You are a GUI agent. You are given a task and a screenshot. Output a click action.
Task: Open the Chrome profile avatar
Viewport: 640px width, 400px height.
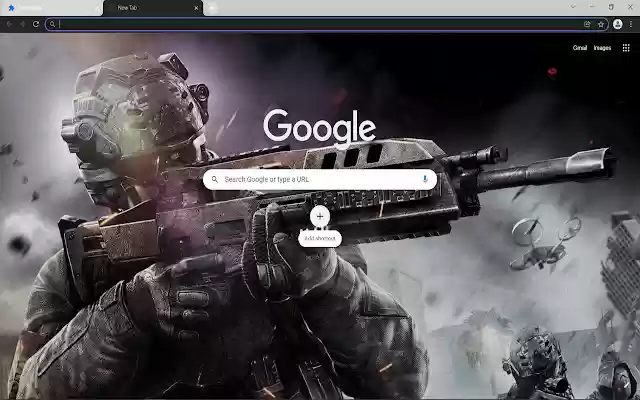[x=618, y=24]
